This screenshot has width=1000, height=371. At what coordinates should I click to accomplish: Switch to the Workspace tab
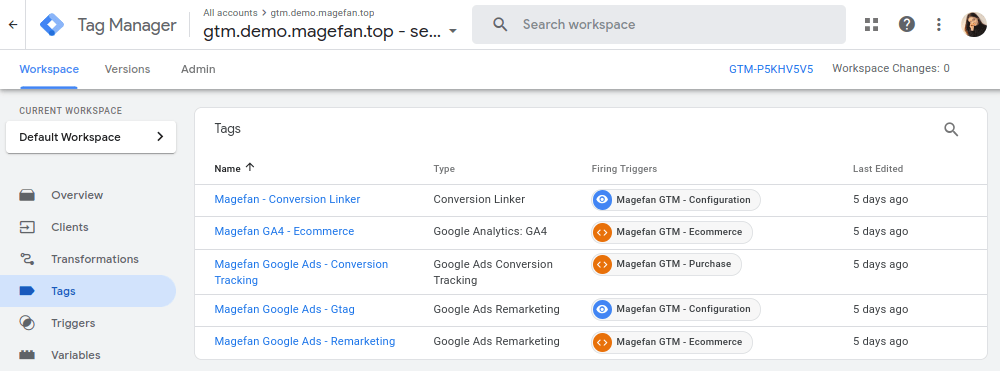point(49,69)
